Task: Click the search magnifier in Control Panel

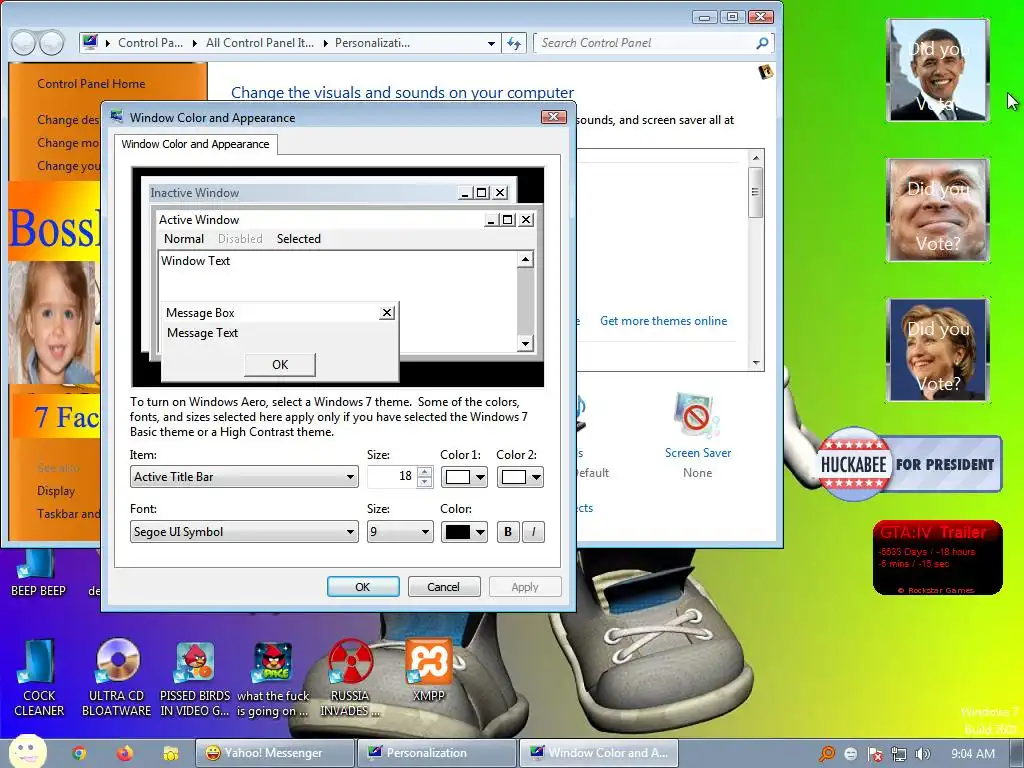Action: 761,43
